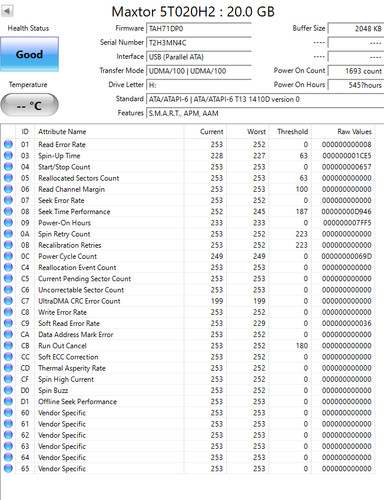Click the status icon for Seek Error Rate

pos(8,200)
